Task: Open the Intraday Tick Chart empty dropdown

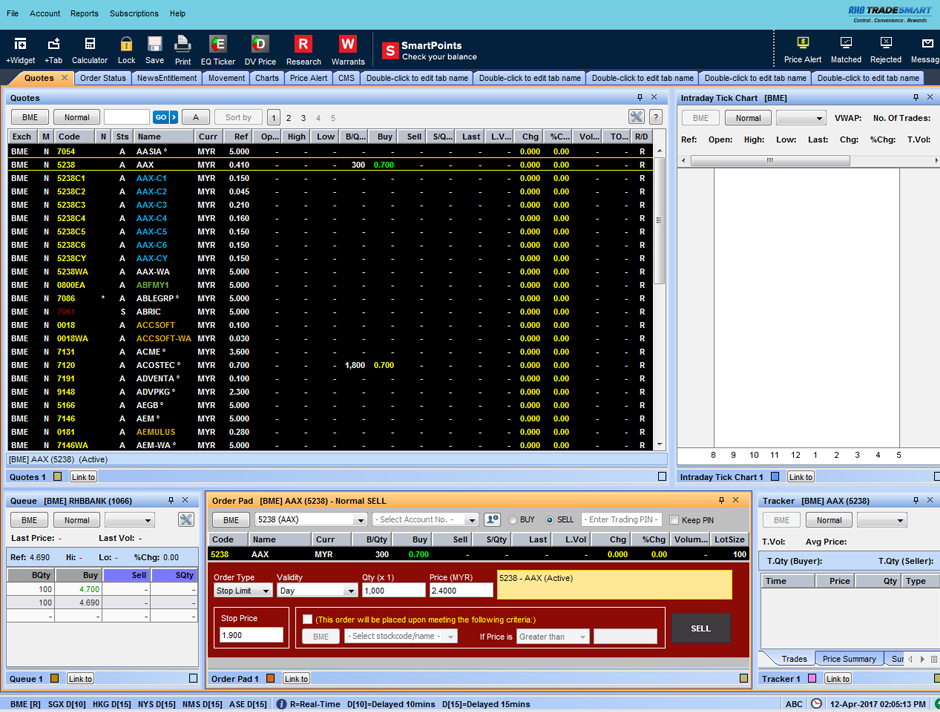Action: pos(801,118)
